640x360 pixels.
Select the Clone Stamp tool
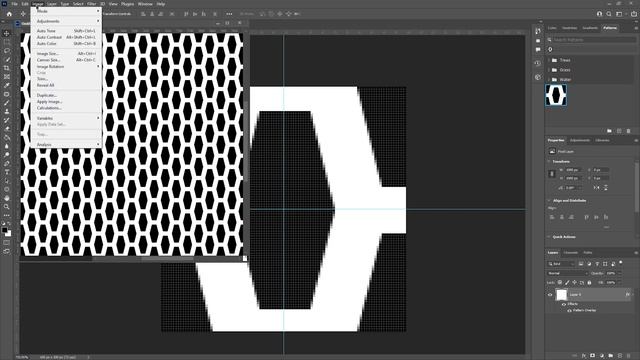[x=7, y=111]
